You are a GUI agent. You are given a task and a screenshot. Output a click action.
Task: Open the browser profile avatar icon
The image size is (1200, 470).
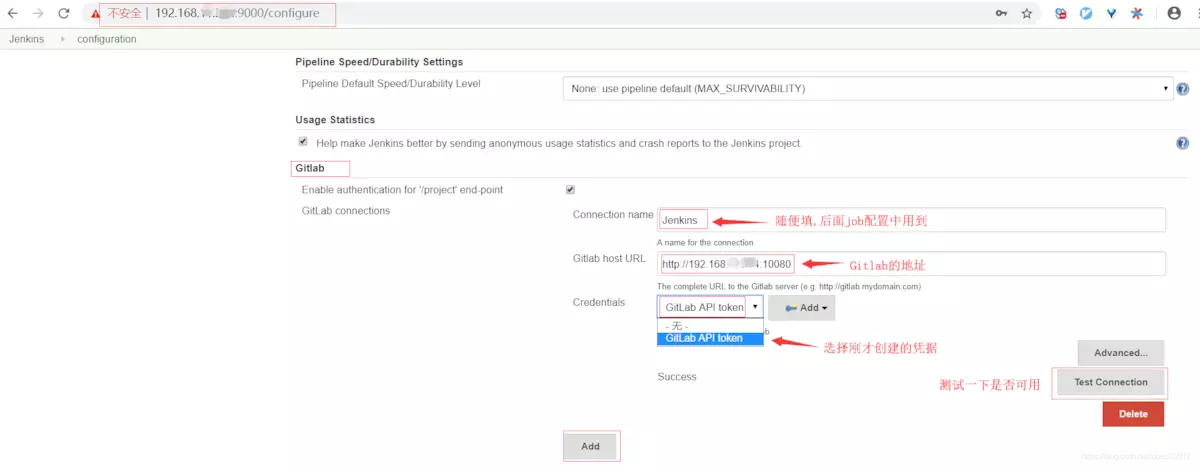click(1174, 14)
